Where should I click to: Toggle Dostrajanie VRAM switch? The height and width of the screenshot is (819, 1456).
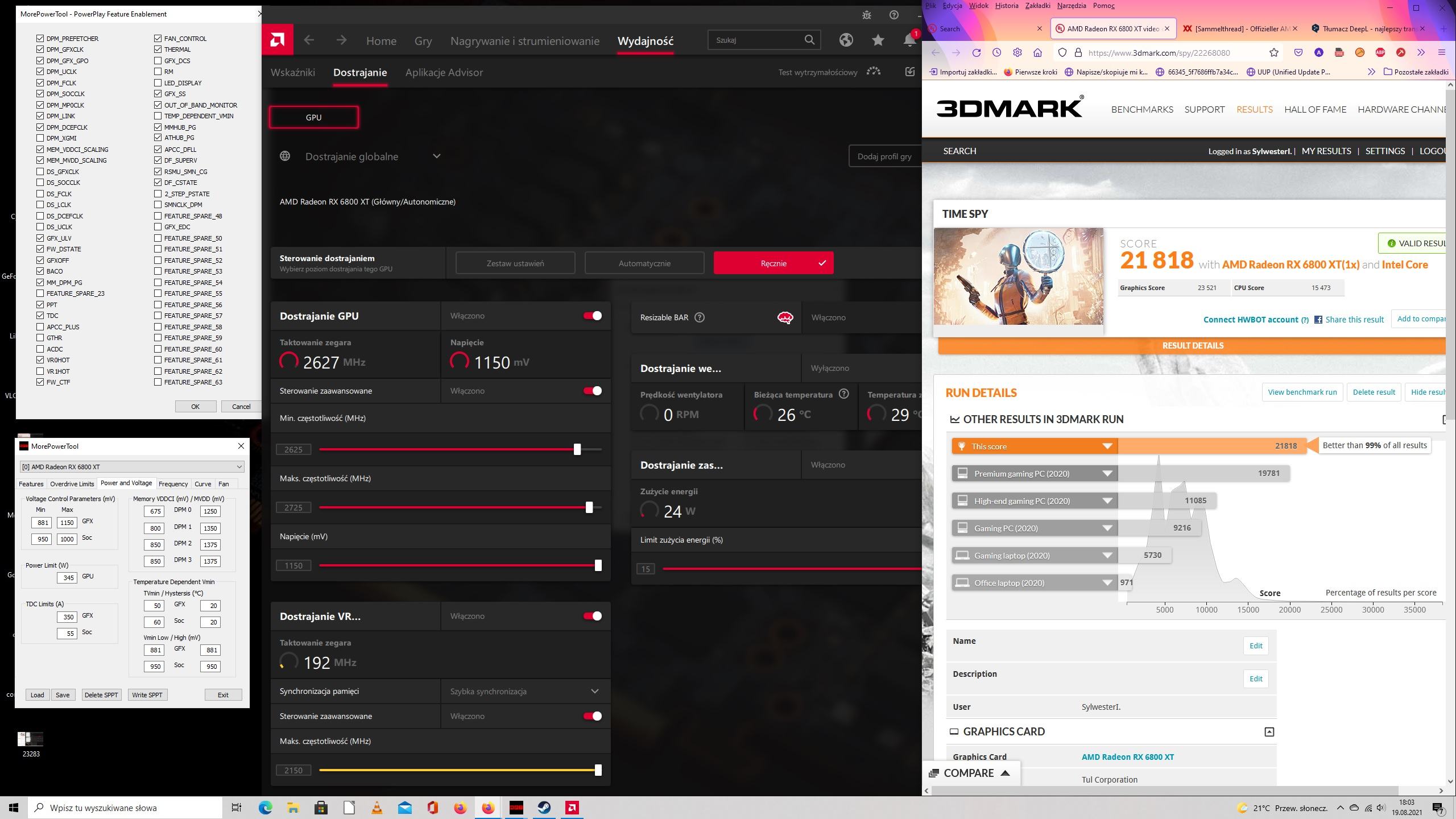(x=593, y=616)
